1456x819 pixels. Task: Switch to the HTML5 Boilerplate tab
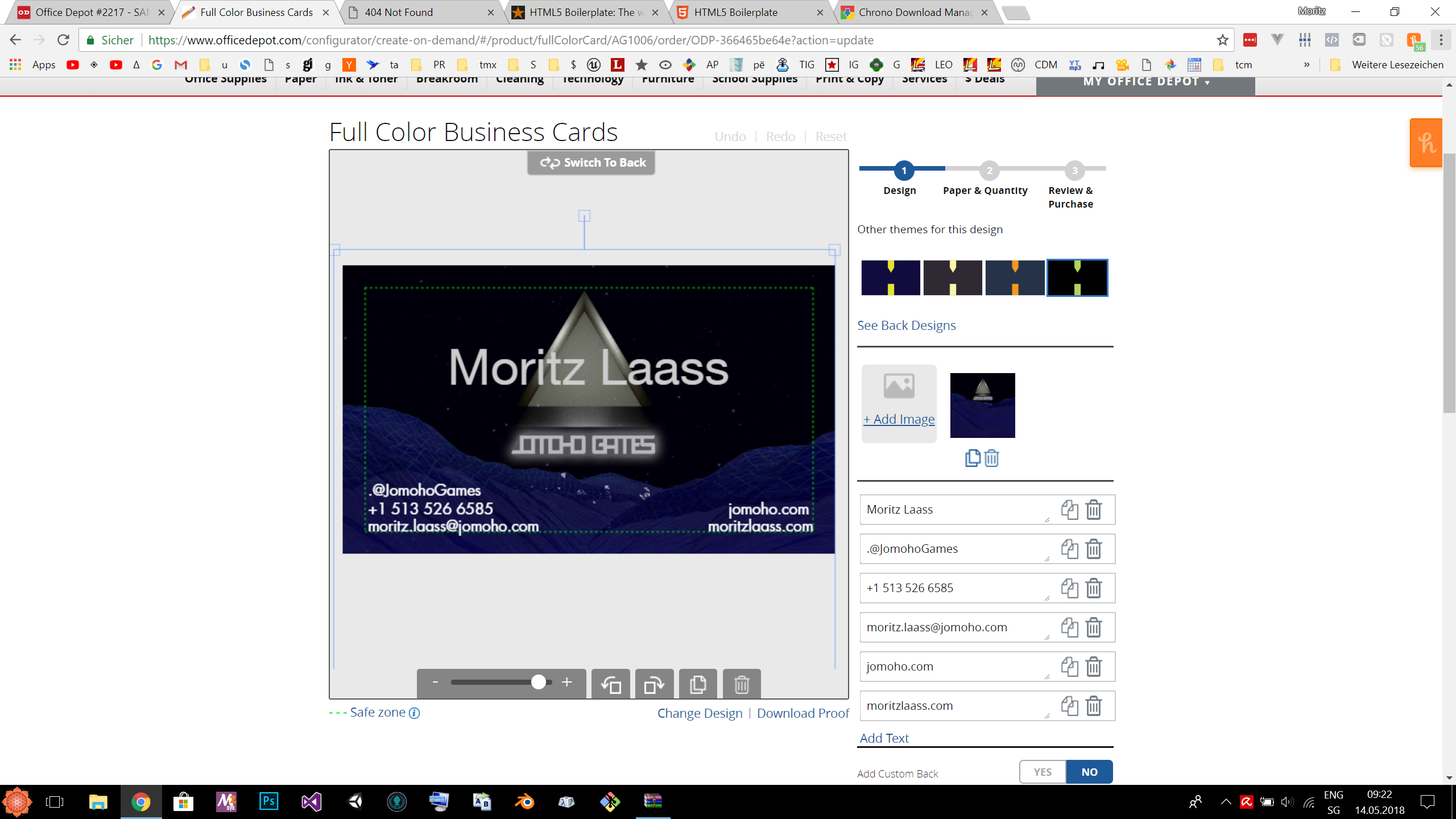click(x=735, y=12)
